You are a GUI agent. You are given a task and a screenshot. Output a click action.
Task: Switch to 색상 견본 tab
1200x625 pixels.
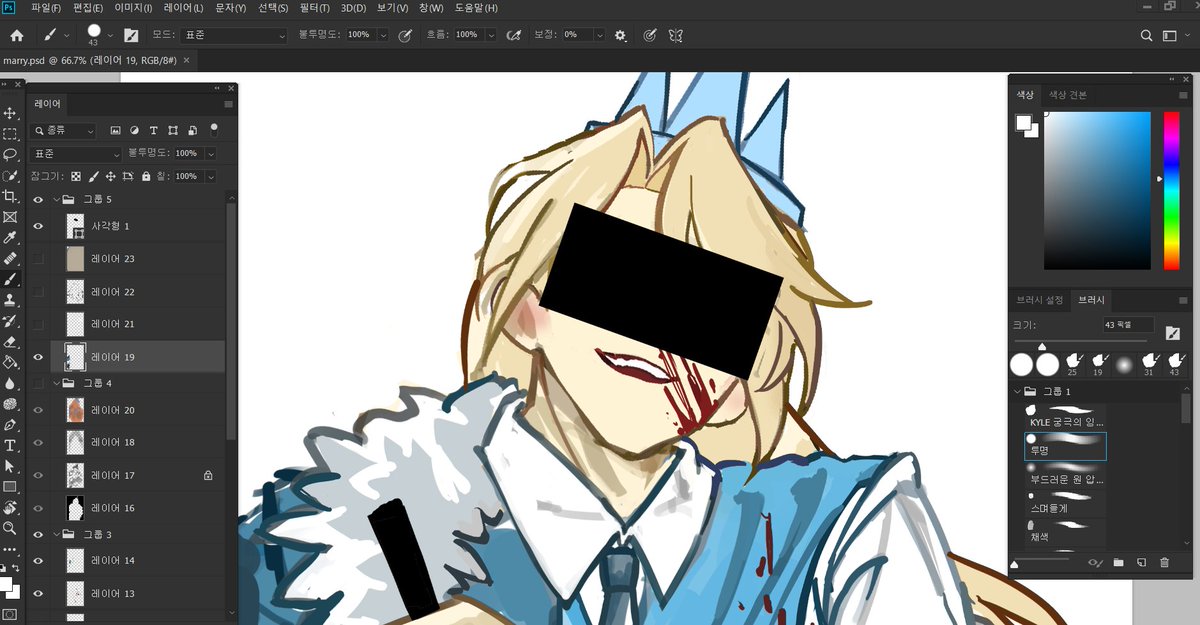pyautogui.click(x=1067, y=95)
